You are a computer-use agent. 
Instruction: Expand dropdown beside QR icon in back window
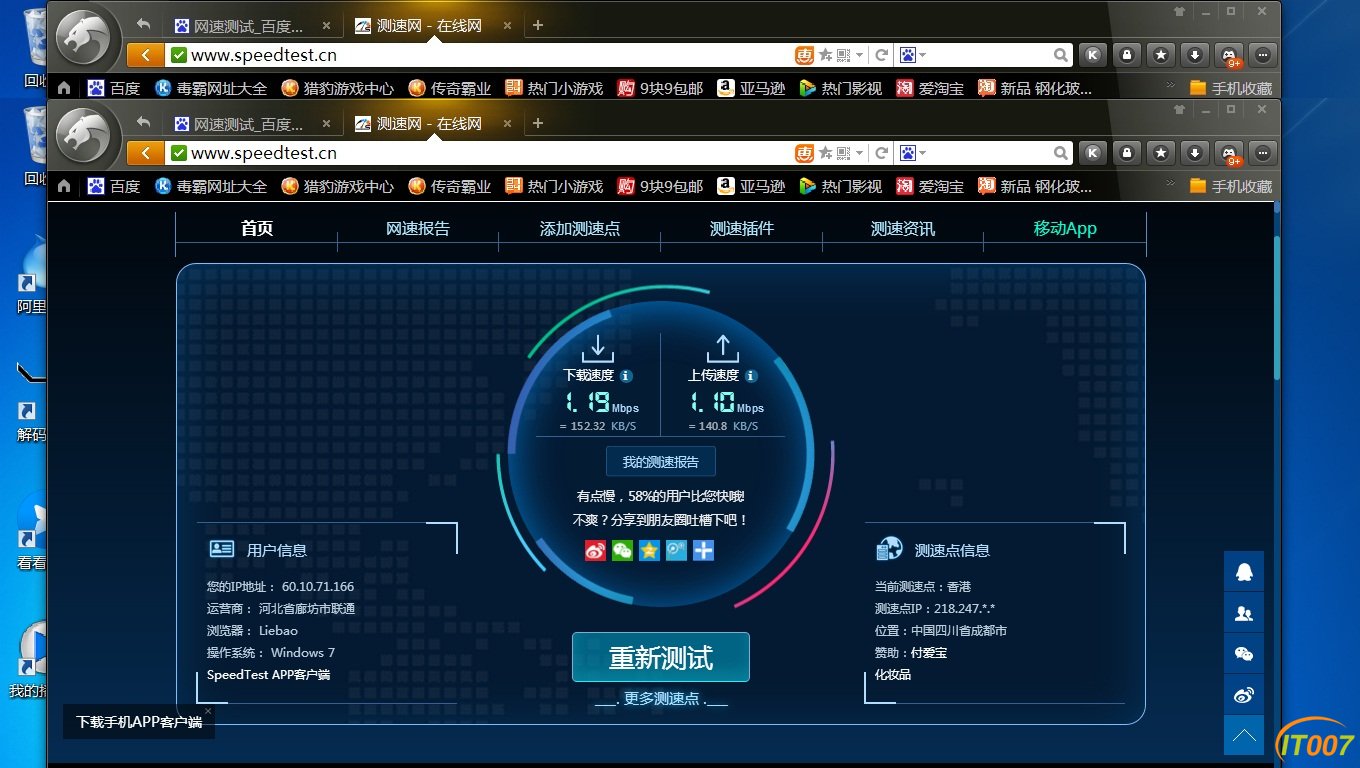(x=859, y=55)
